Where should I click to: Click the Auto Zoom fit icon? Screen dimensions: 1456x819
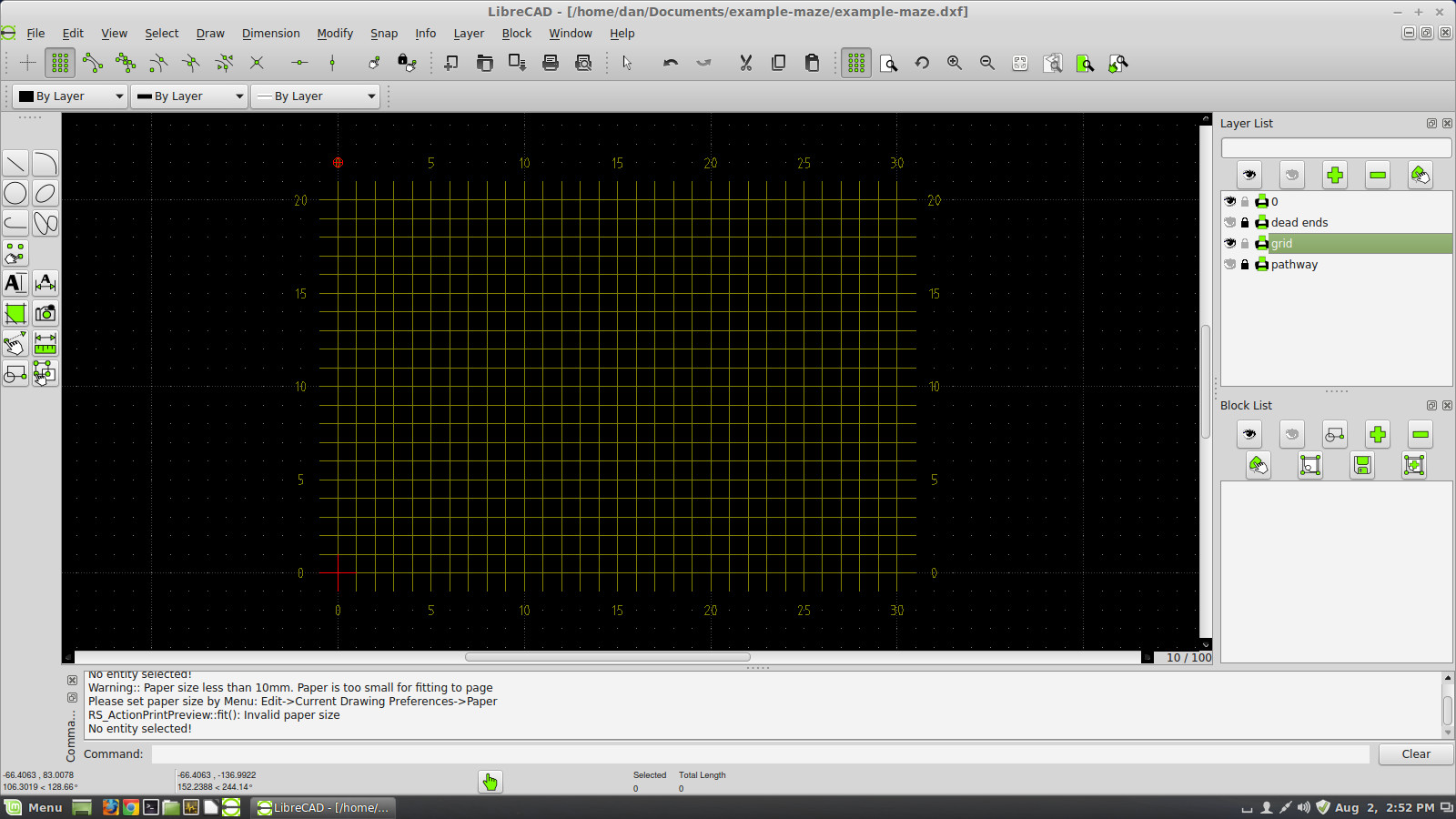tap(1020, 63)
